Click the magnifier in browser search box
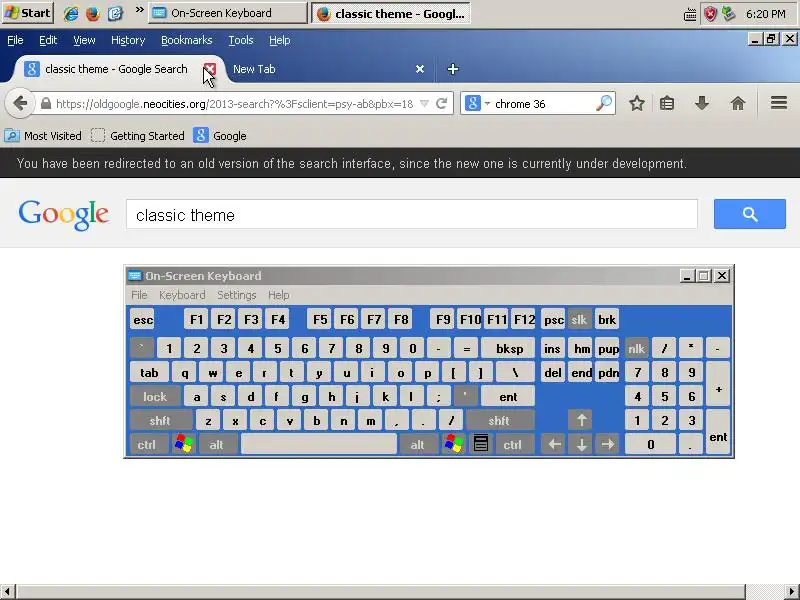The height and width of the screenshot is (600, 800). click(604, 104)
